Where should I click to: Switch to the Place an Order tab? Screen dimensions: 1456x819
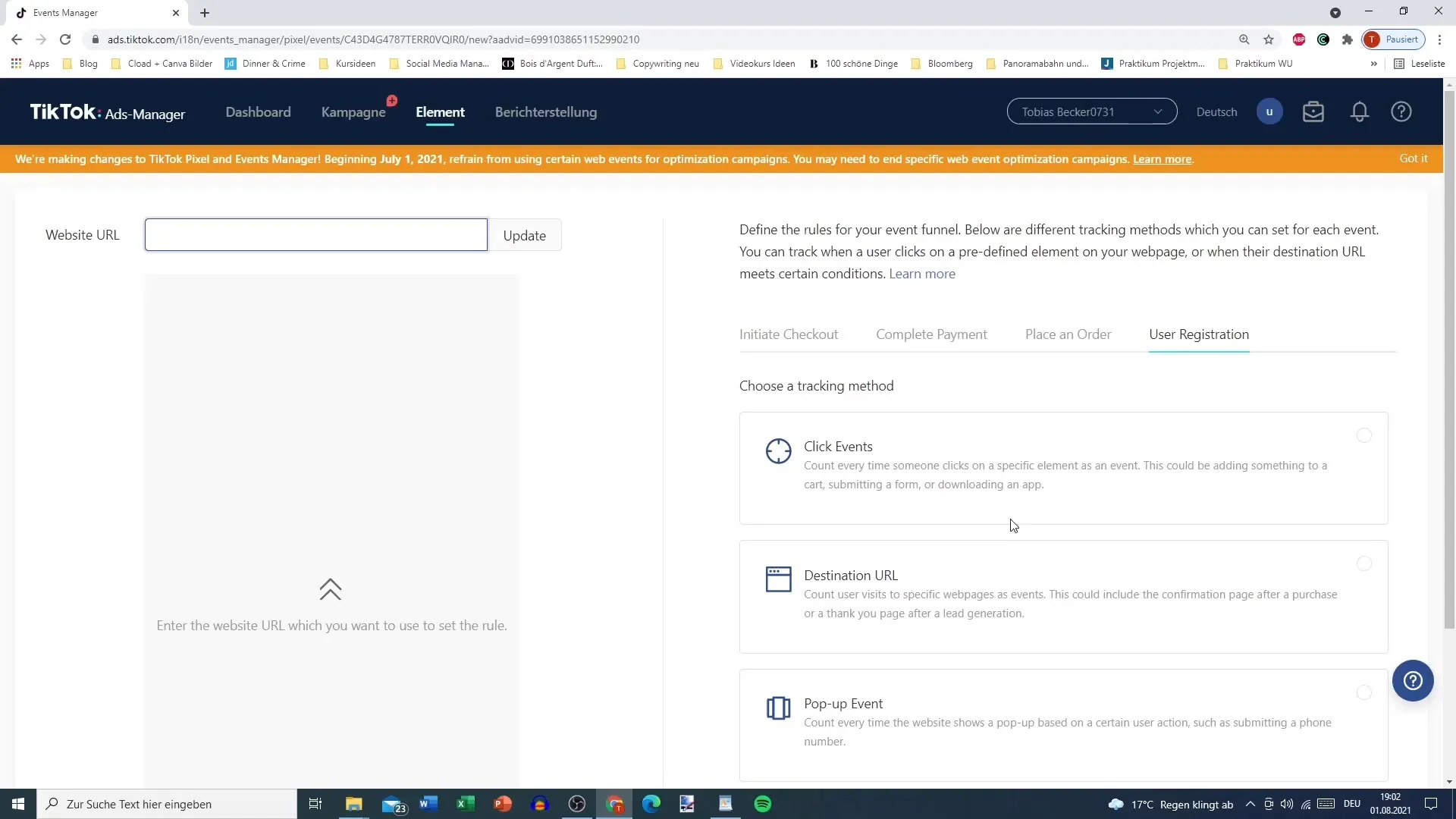pos(1068,334)
